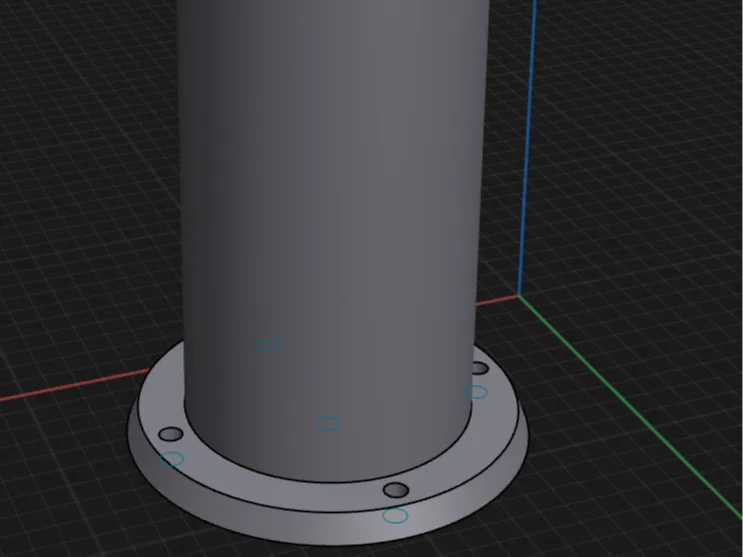Pick the bolt hole at the flange's front

(396, 490)
